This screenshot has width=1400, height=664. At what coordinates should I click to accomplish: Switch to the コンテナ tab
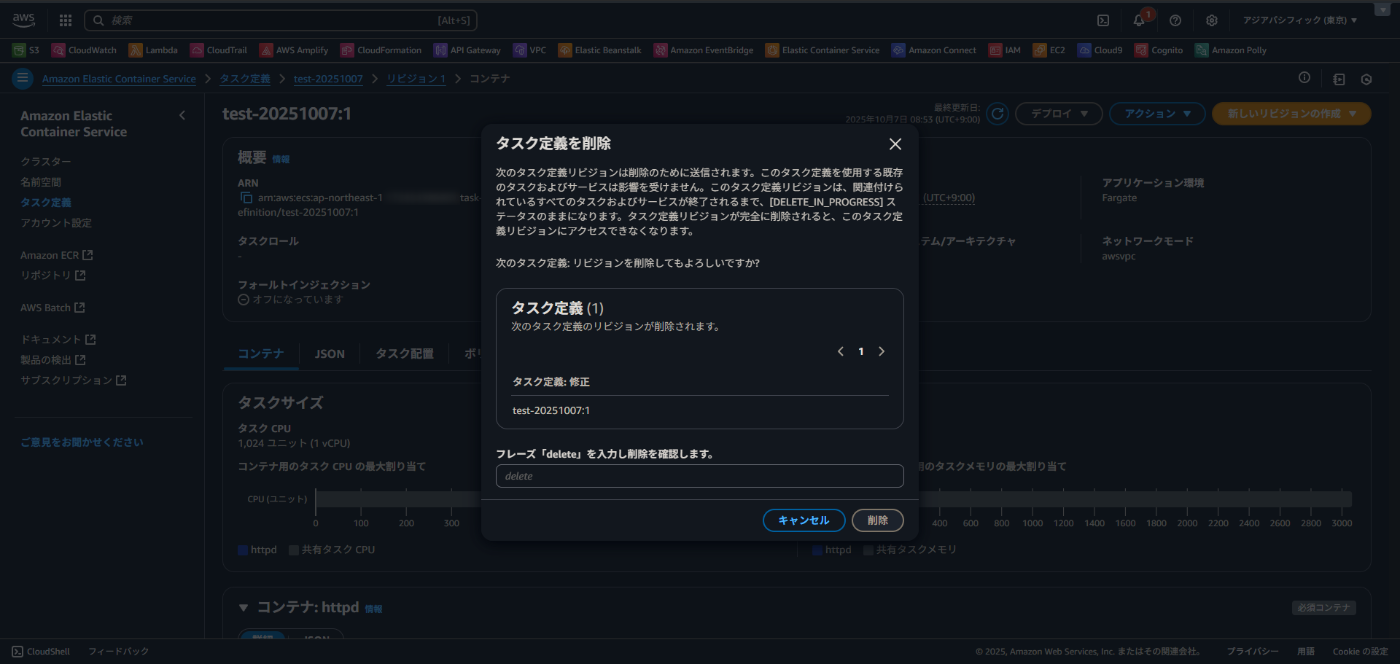coord(261,354)
